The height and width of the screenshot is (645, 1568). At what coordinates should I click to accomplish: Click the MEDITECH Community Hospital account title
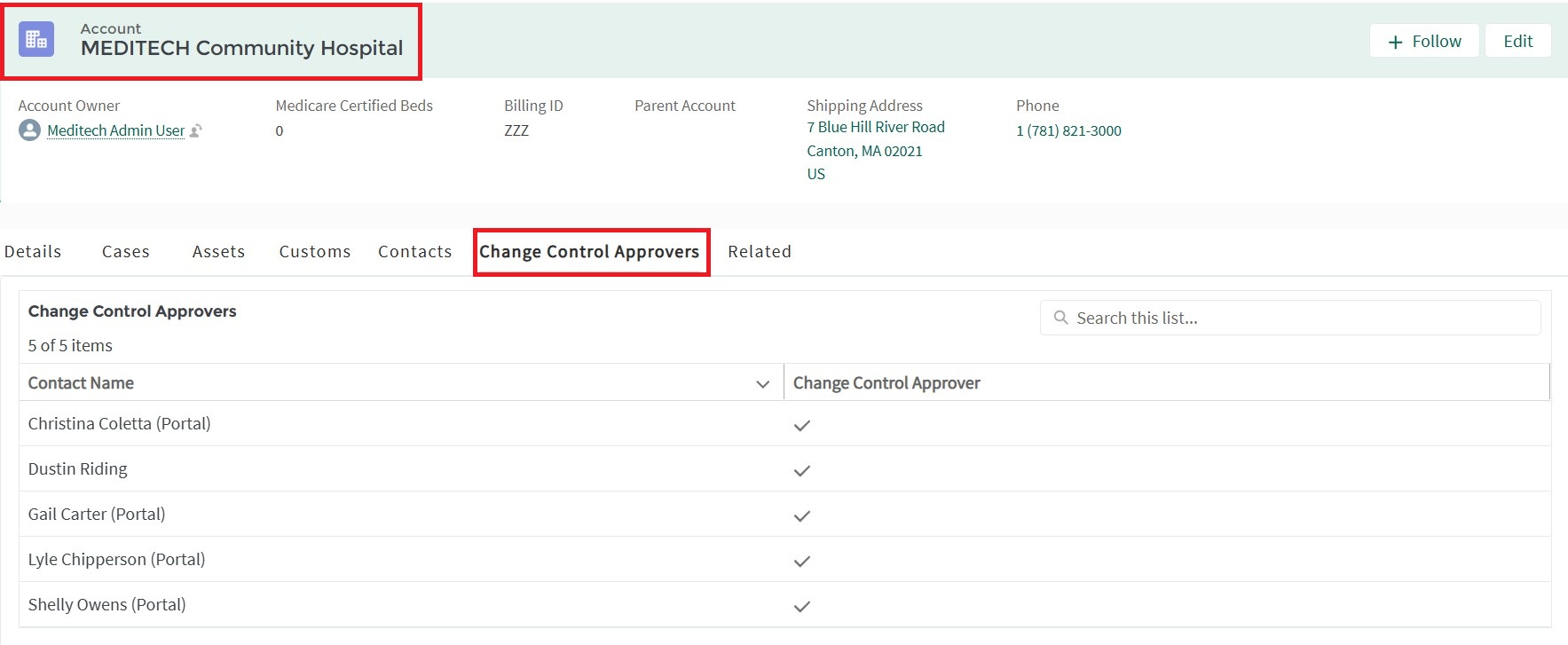pyautogui.click(x=241, y=48)
